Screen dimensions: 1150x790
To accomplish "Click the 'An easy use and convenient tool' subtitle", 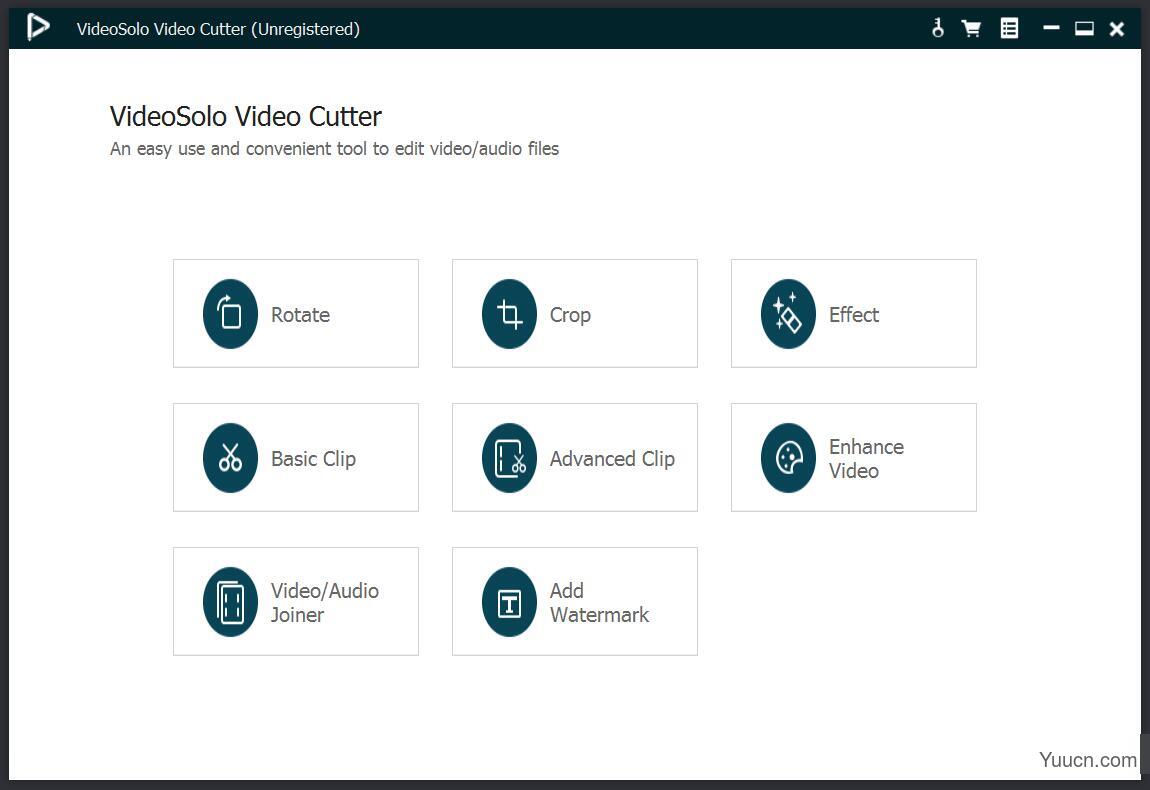I will pyautogui.click(x=334, y=149).
